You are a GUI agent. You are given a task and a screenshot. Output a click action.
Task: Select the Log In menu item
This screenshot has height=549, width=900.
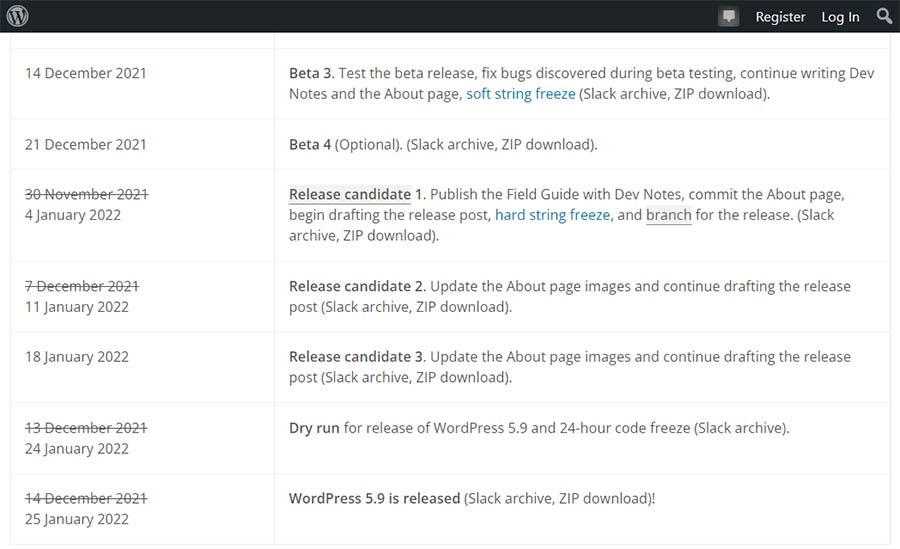pos(840,17)
